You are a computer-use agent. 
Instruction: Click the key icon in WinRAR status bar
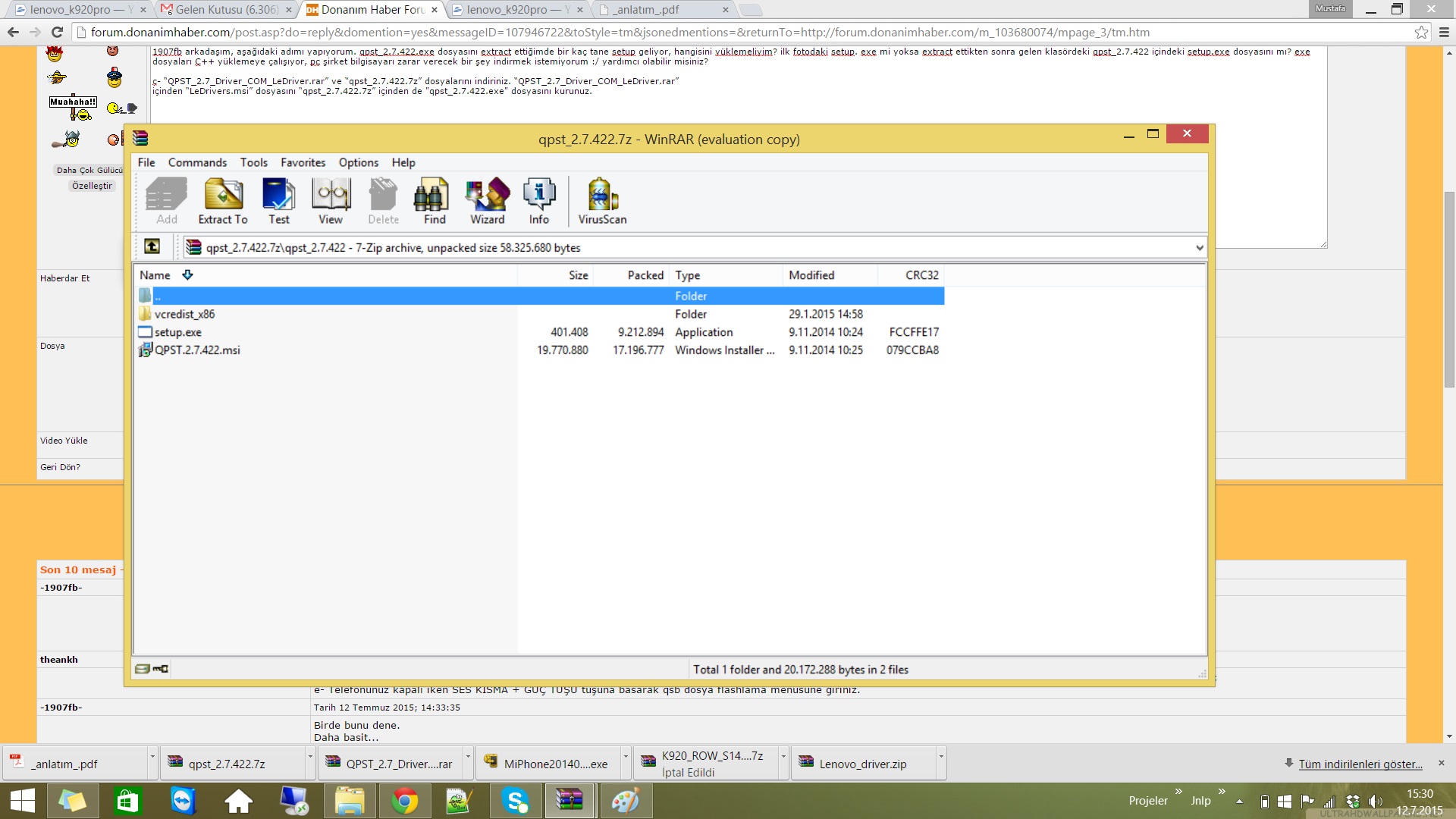click(161, 669)
